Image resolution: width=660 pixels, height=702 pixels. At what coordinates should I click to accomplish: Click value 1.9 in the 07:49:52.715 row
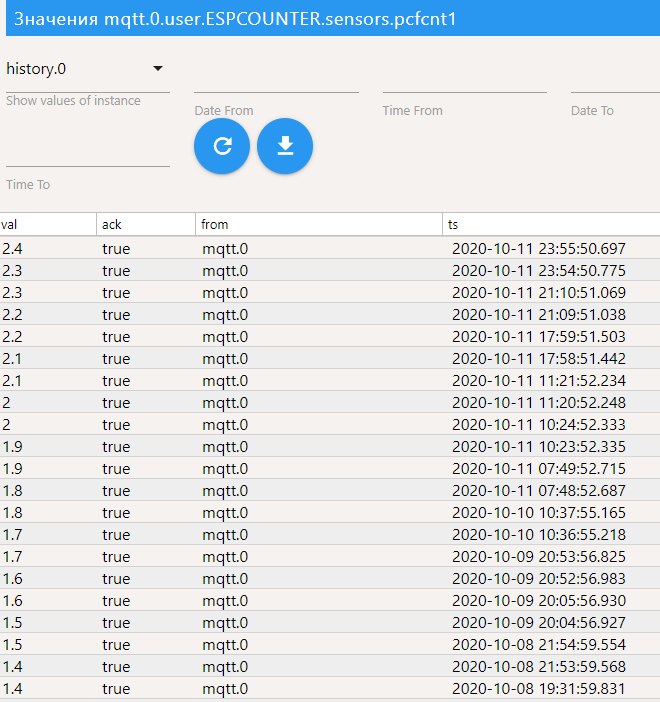12,468
